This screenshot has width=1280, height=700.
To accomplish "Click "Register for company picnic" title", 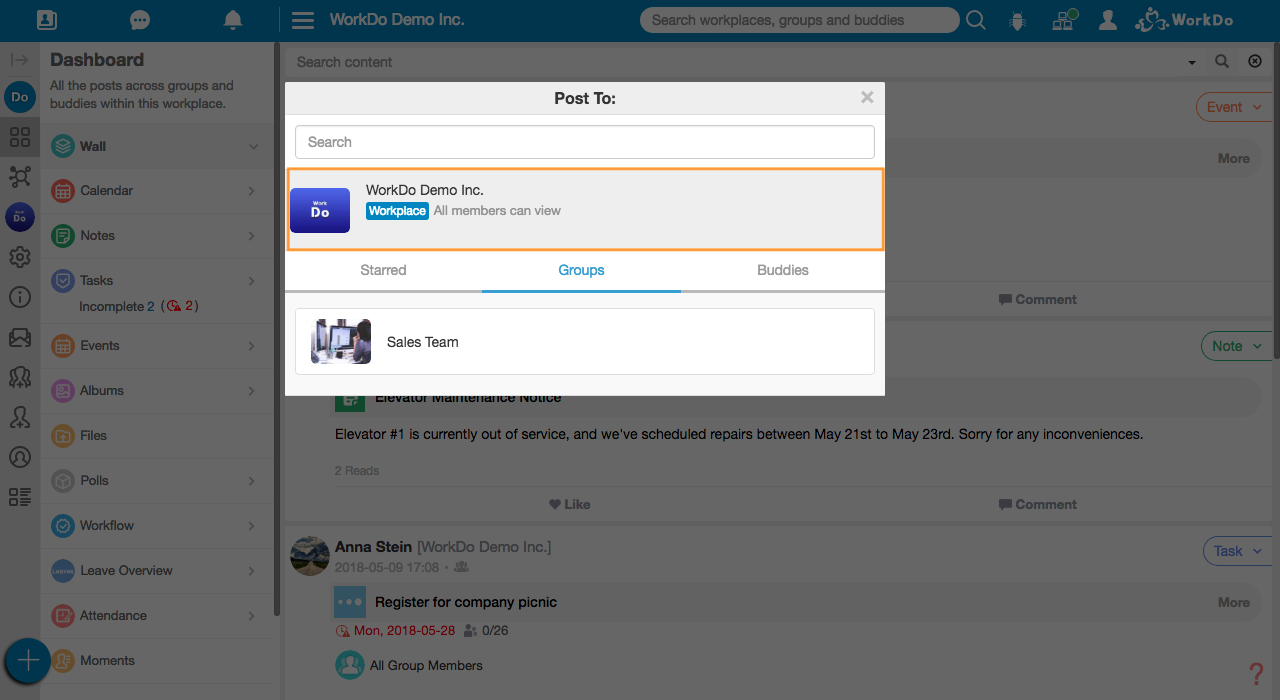I will [x=466, y=603].
